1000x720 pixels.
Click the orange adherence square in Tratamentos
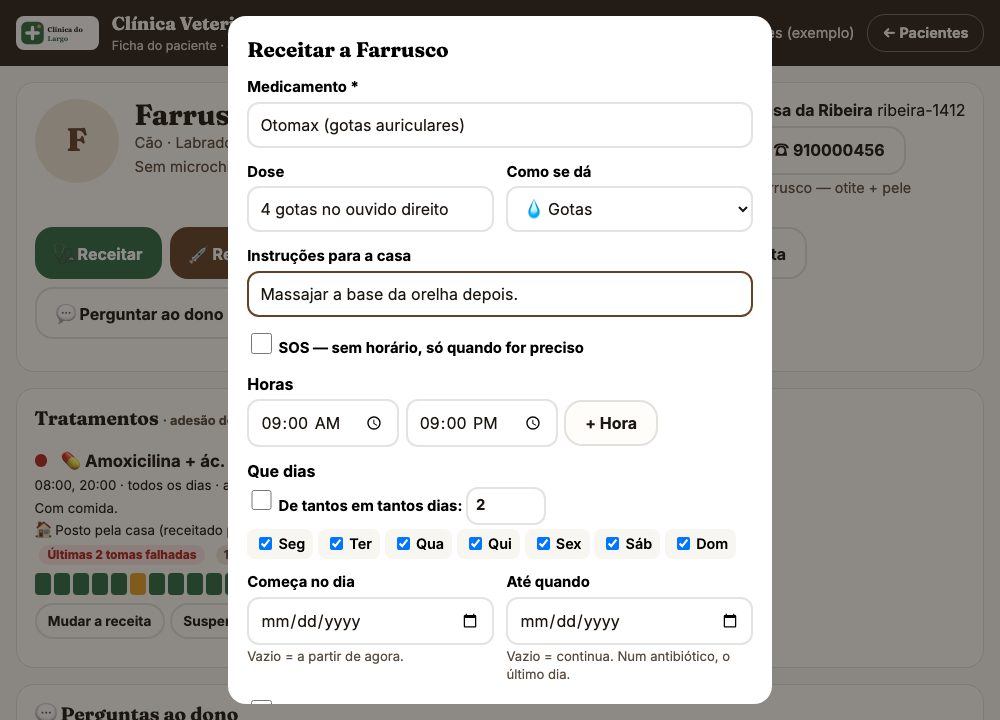click(138, 584)
